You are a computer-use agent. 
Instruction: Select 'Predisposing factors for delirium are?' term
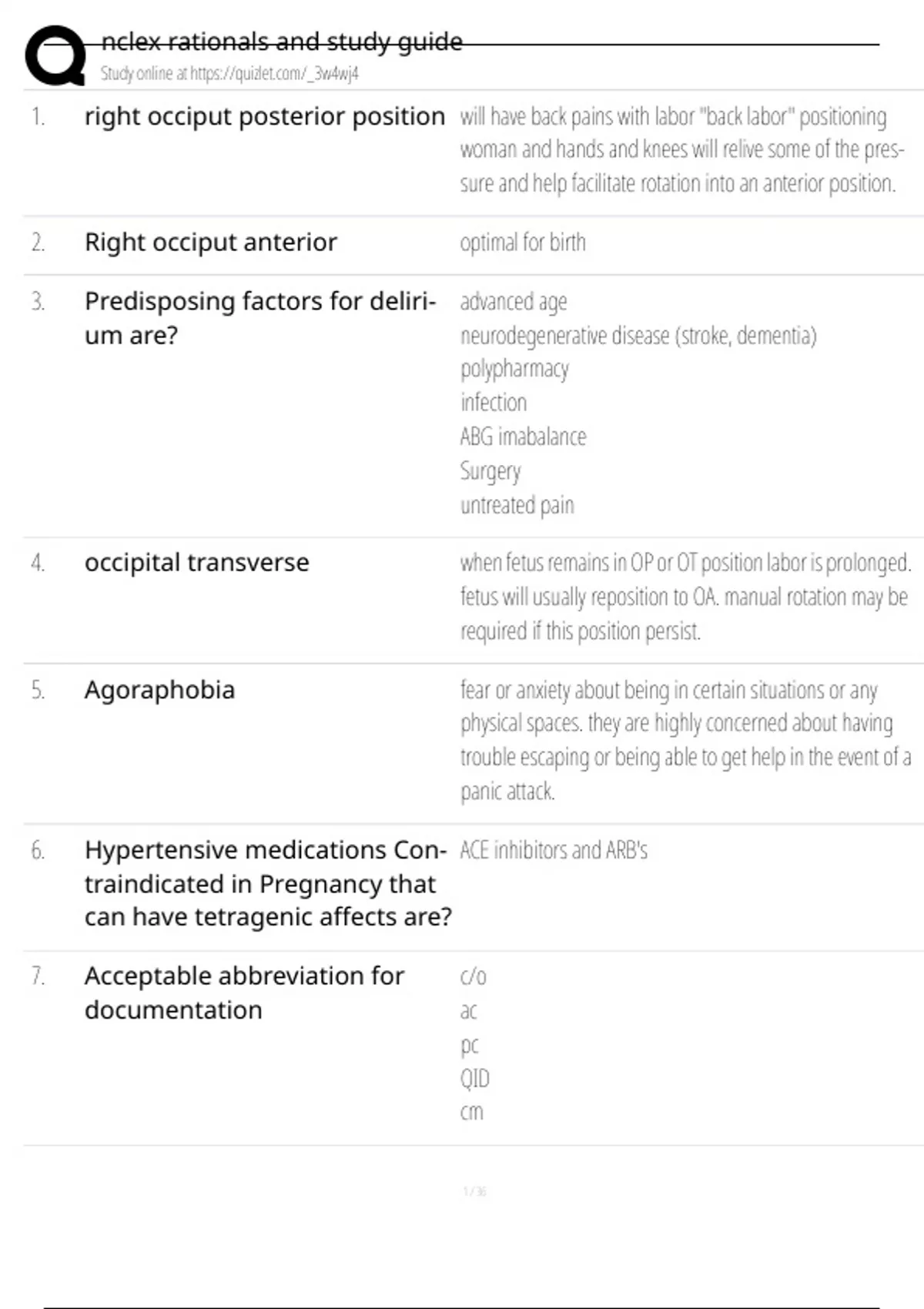coord(260,318)
